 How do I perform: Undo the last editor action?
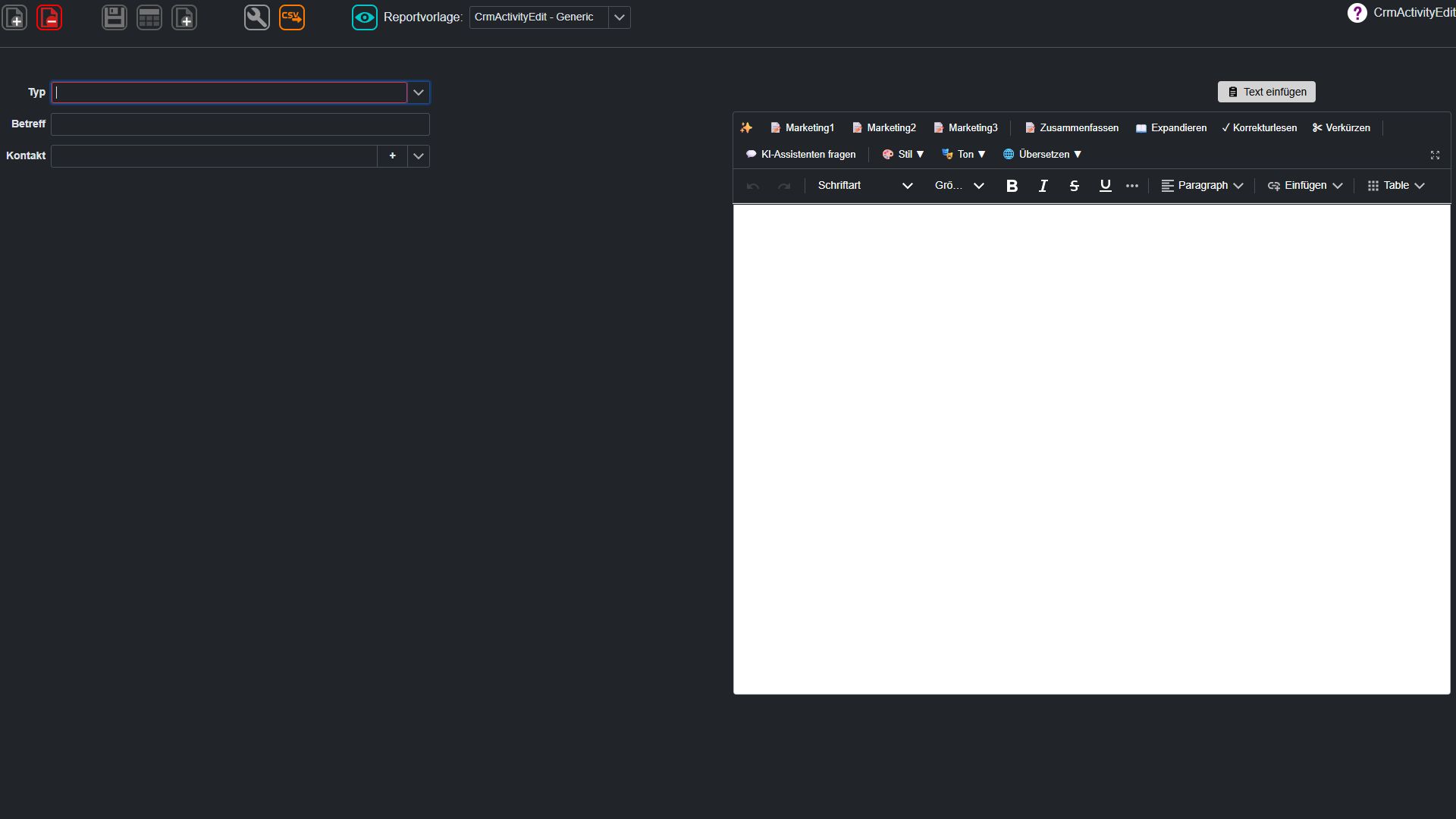(753, 186)
